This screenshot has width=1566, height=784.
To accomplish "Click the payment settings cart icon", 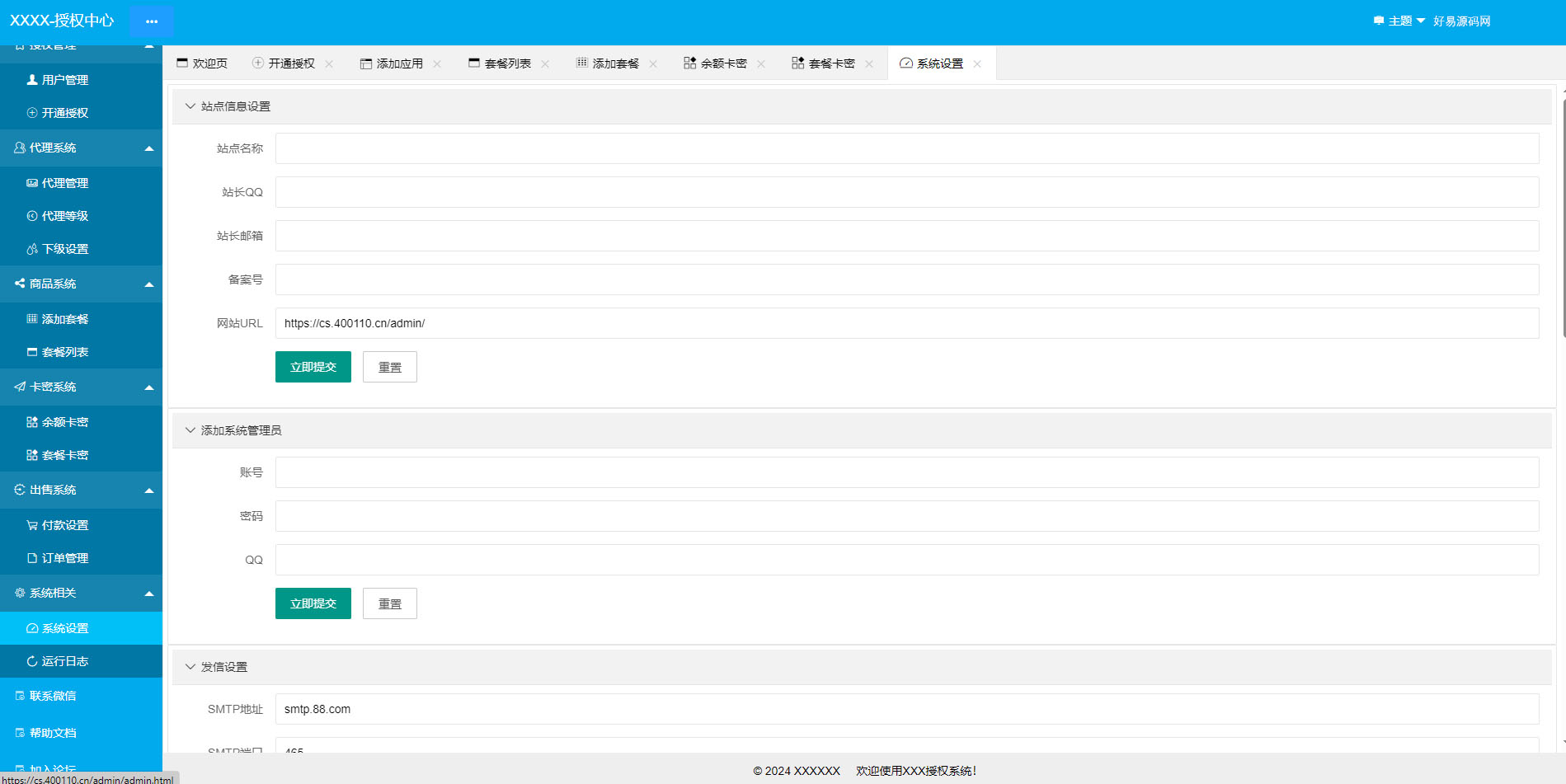I will coord(31,525).
